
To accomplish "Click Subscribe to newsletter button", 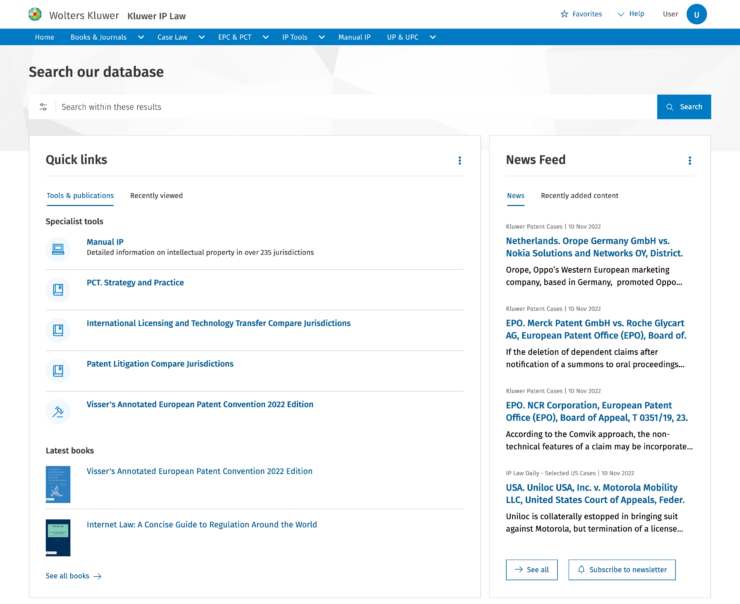I will coord(622,570).
